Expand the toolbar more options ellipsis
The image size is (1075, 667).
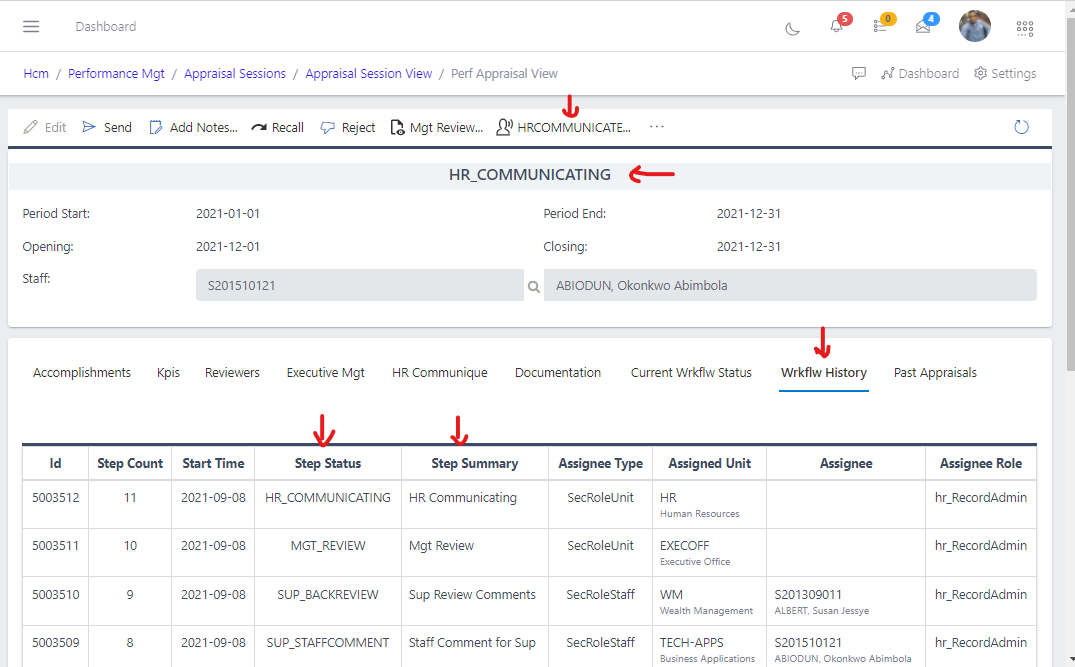(x=657, y=127)
